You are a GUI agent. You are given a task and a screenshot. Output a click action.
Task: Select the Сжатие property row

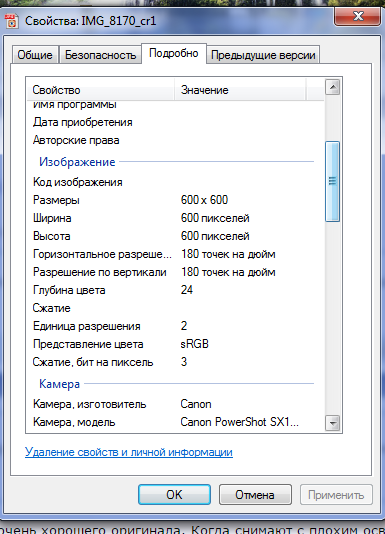[x=175, y=308]
